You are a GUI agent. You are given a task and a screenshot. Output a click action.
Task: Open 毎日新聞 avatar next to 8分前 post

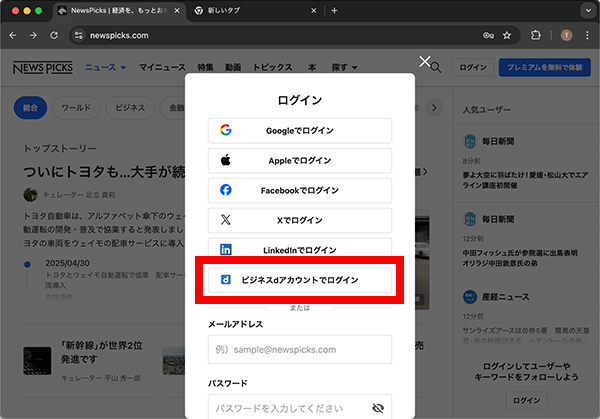[470, 141]
